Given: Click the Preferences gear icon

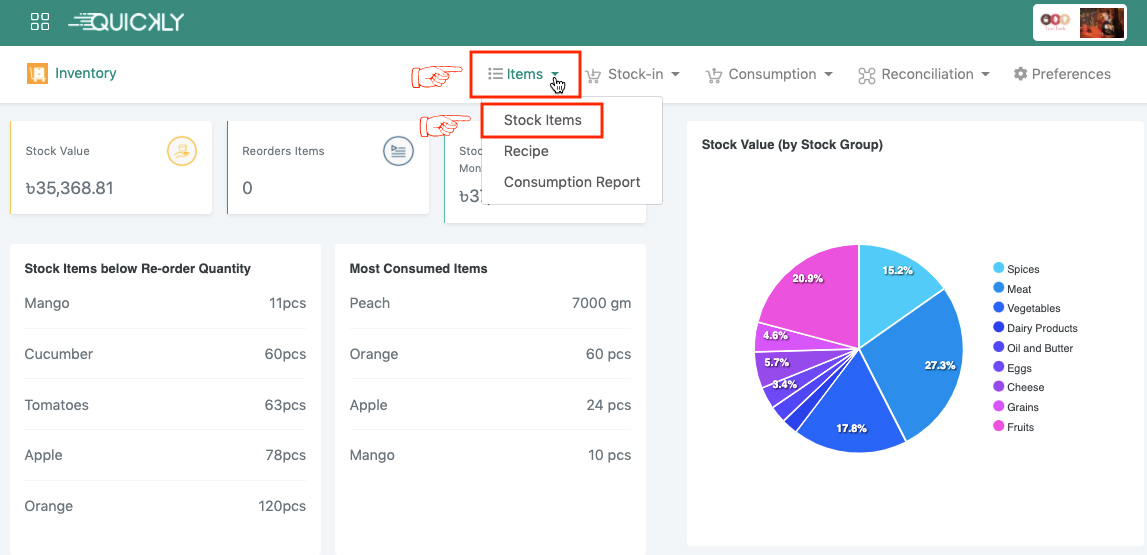Looking at the screenshot, I should click(x=1020, y=74).
